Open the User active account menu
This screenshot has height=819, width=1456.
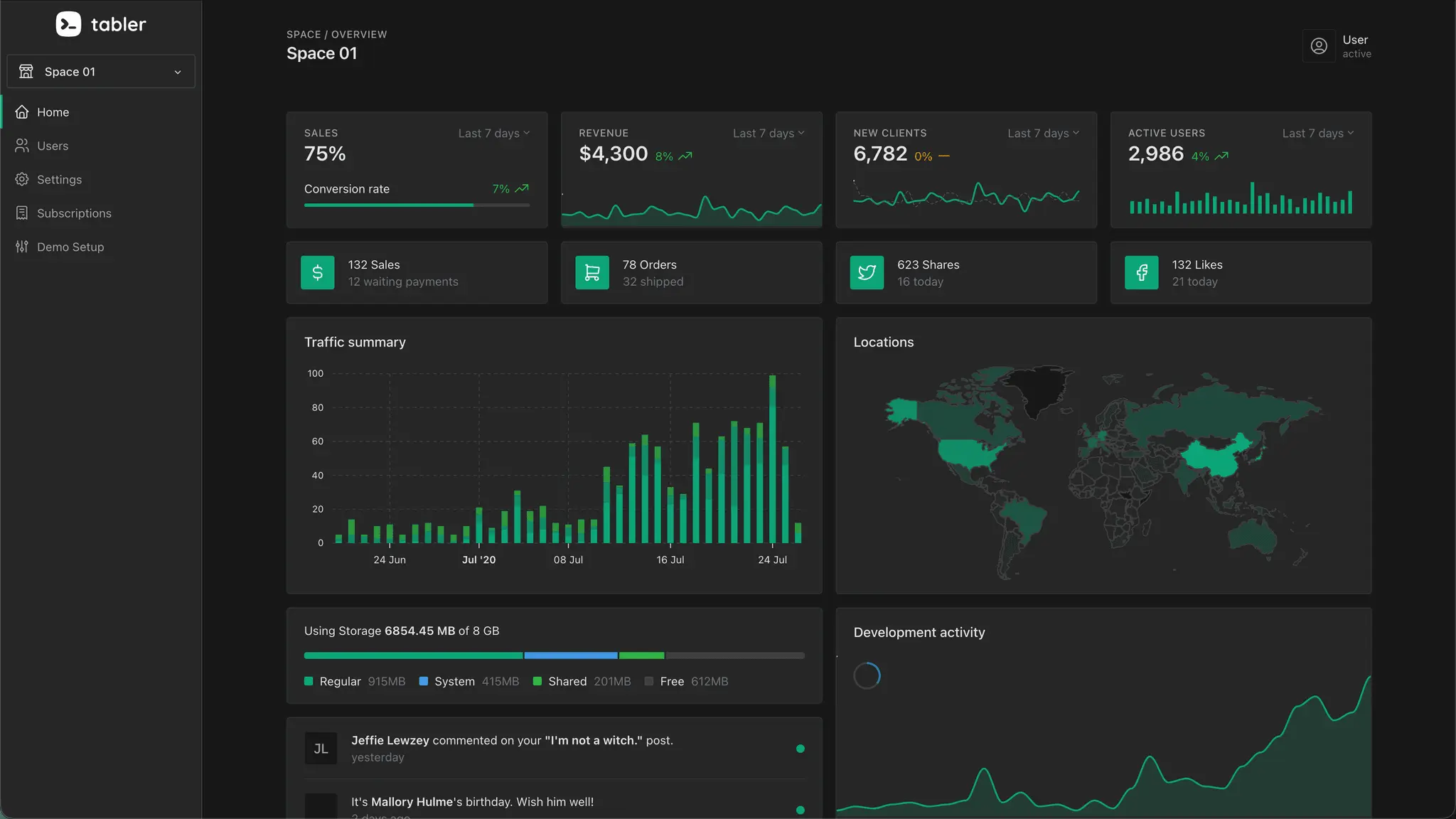pos(1337,46)
